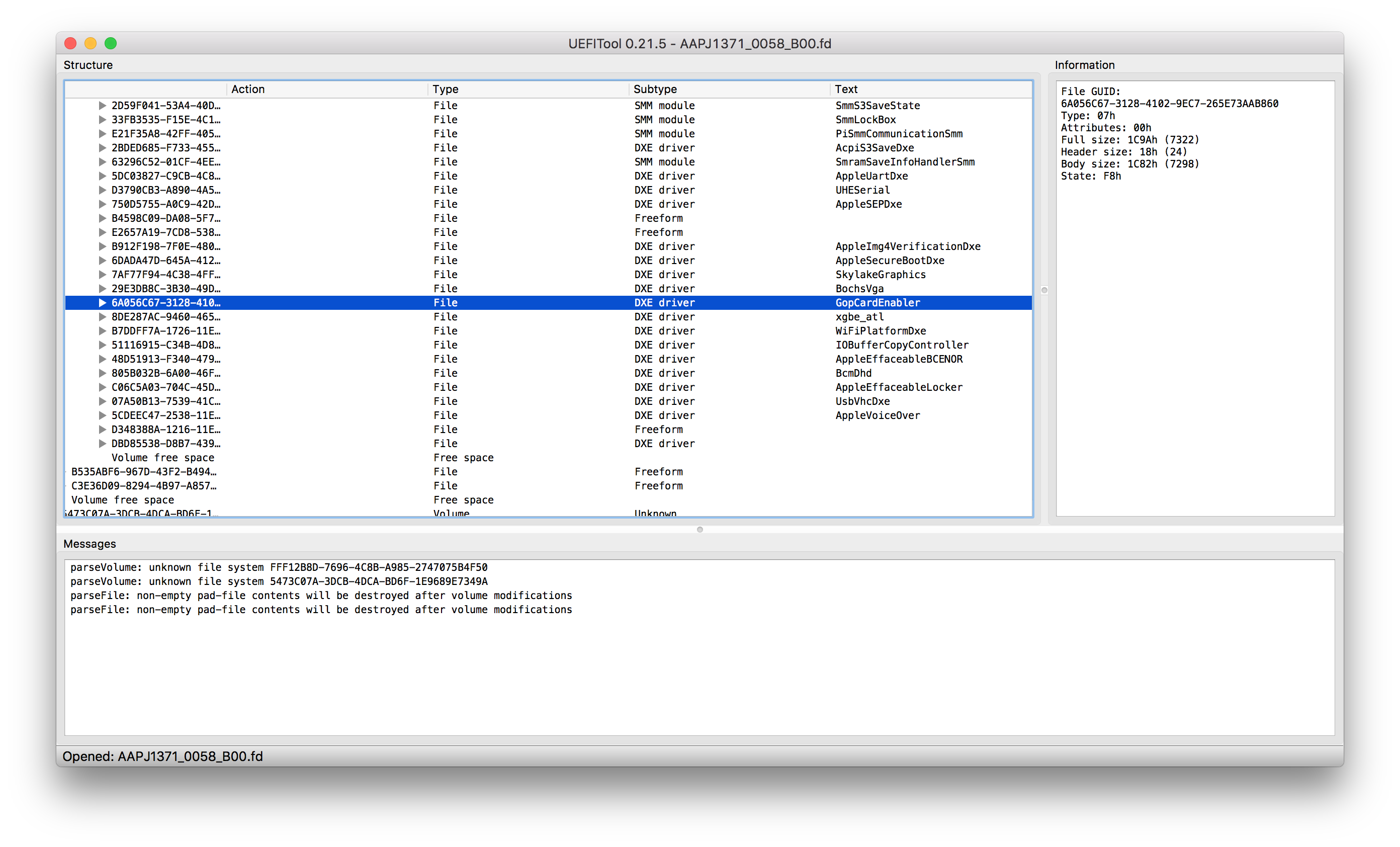Expand the 5CDEEC47 AppleVoiceOver driver node
Viewport: 1400px width, 847px height.
[x=102, y=415]
